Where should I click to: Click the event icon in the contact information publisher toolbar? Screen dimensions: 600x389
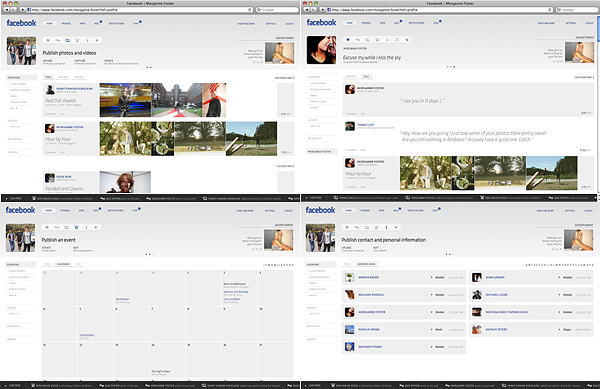(376, 227)
